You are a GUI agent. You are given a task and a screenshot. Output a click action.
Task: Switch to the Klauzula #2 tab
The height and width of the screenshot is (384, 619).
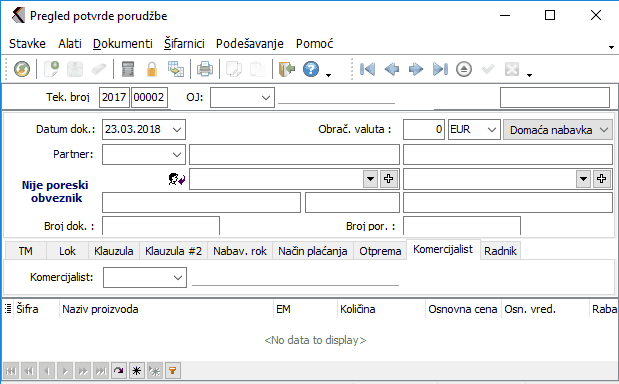click(173, 251)
